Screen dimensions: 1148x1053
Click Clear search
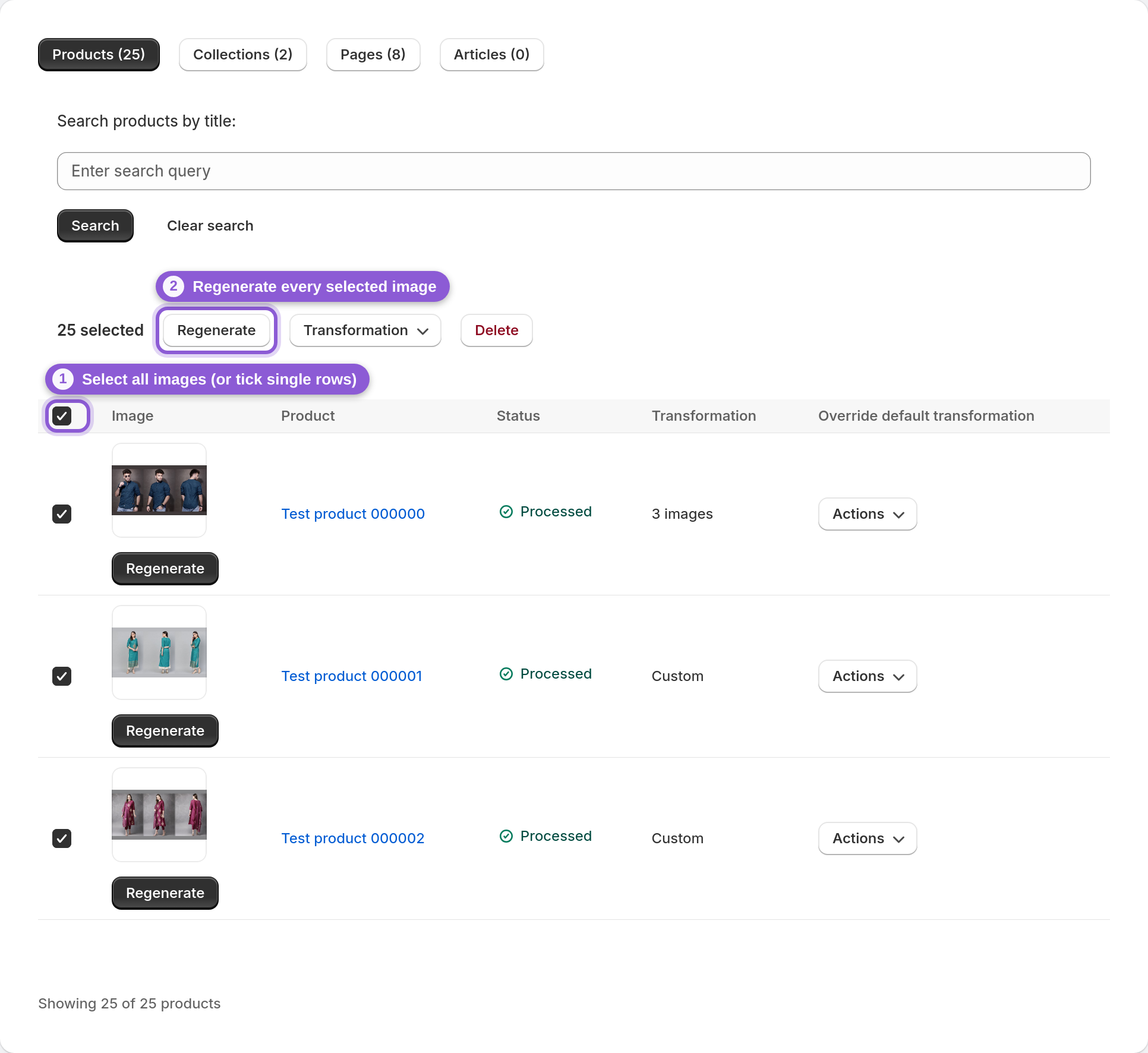tap(210, 226)
